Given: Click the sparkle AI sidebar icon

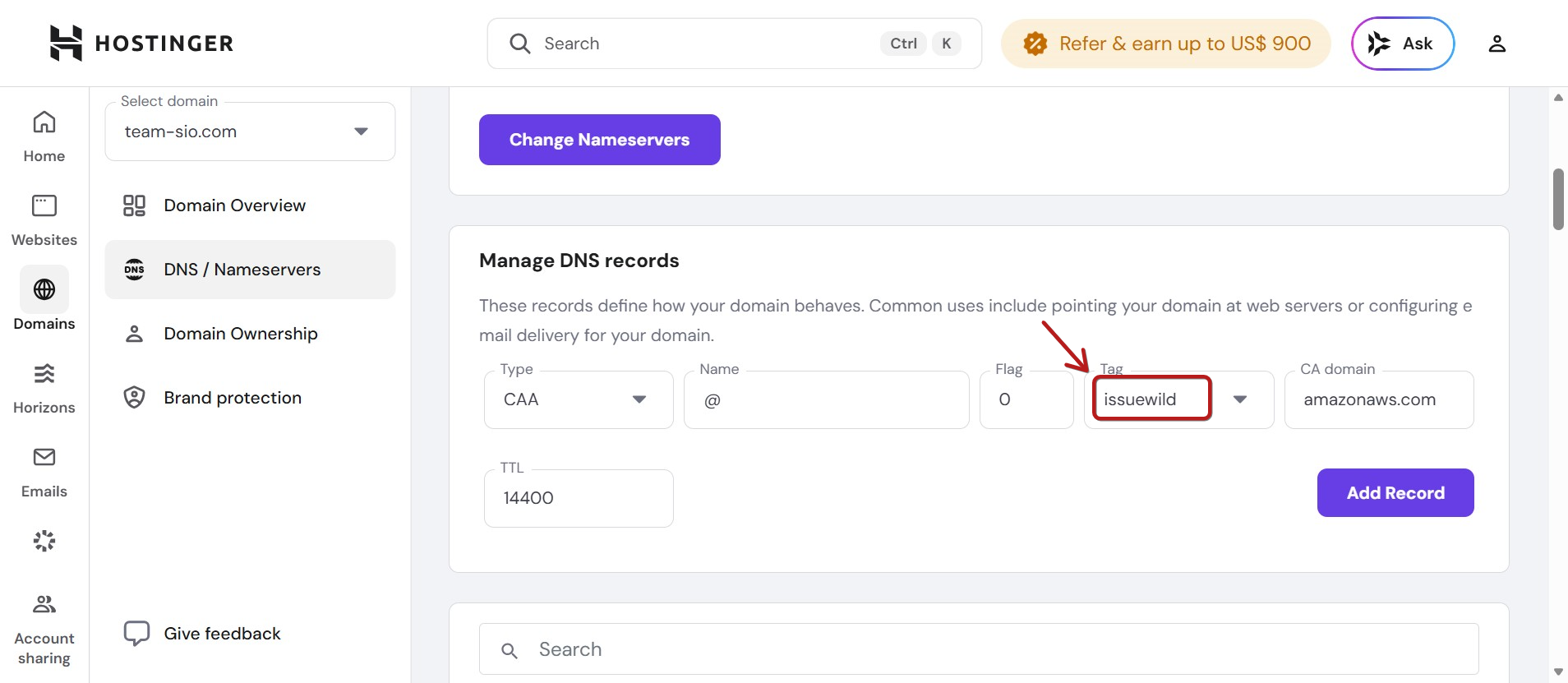Looking at the screenshot, I should click(x=44, y=541).
